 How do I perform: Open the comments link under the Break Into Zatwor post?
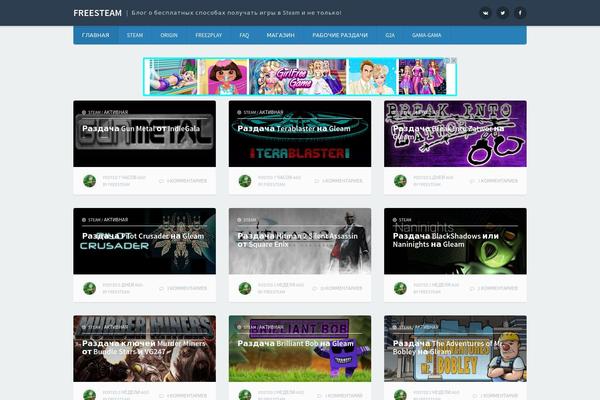(494, 181)
